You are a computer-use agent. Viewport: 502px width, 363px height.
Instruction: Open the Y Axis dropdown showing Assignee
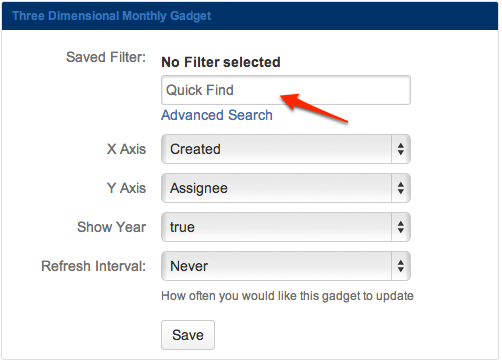coord(286,188)
